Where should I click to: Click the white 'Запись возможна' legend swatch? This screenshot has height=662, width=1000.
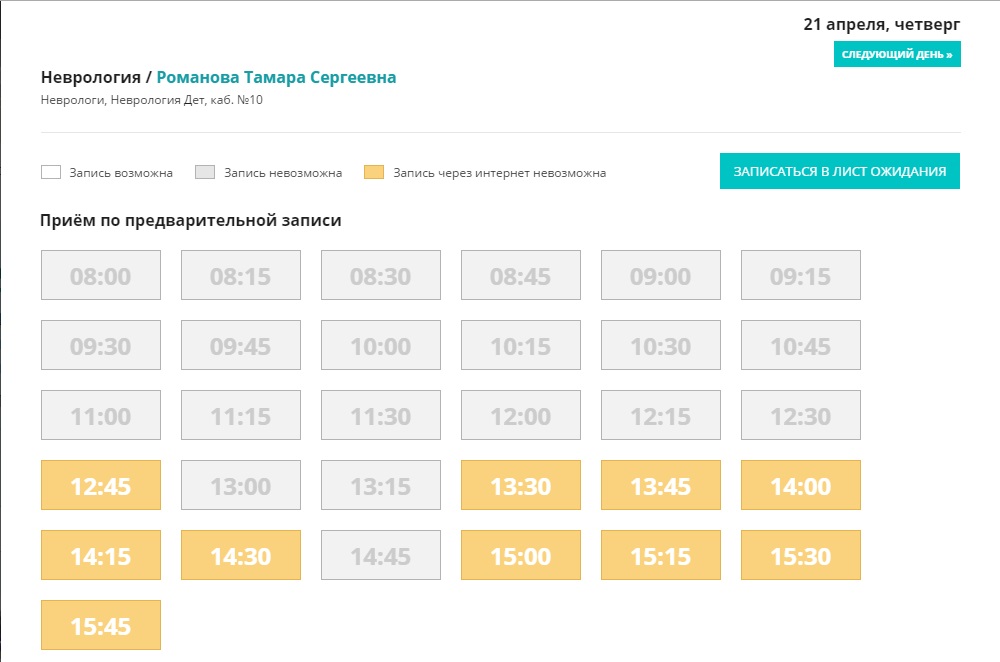(x=51, y=172)
